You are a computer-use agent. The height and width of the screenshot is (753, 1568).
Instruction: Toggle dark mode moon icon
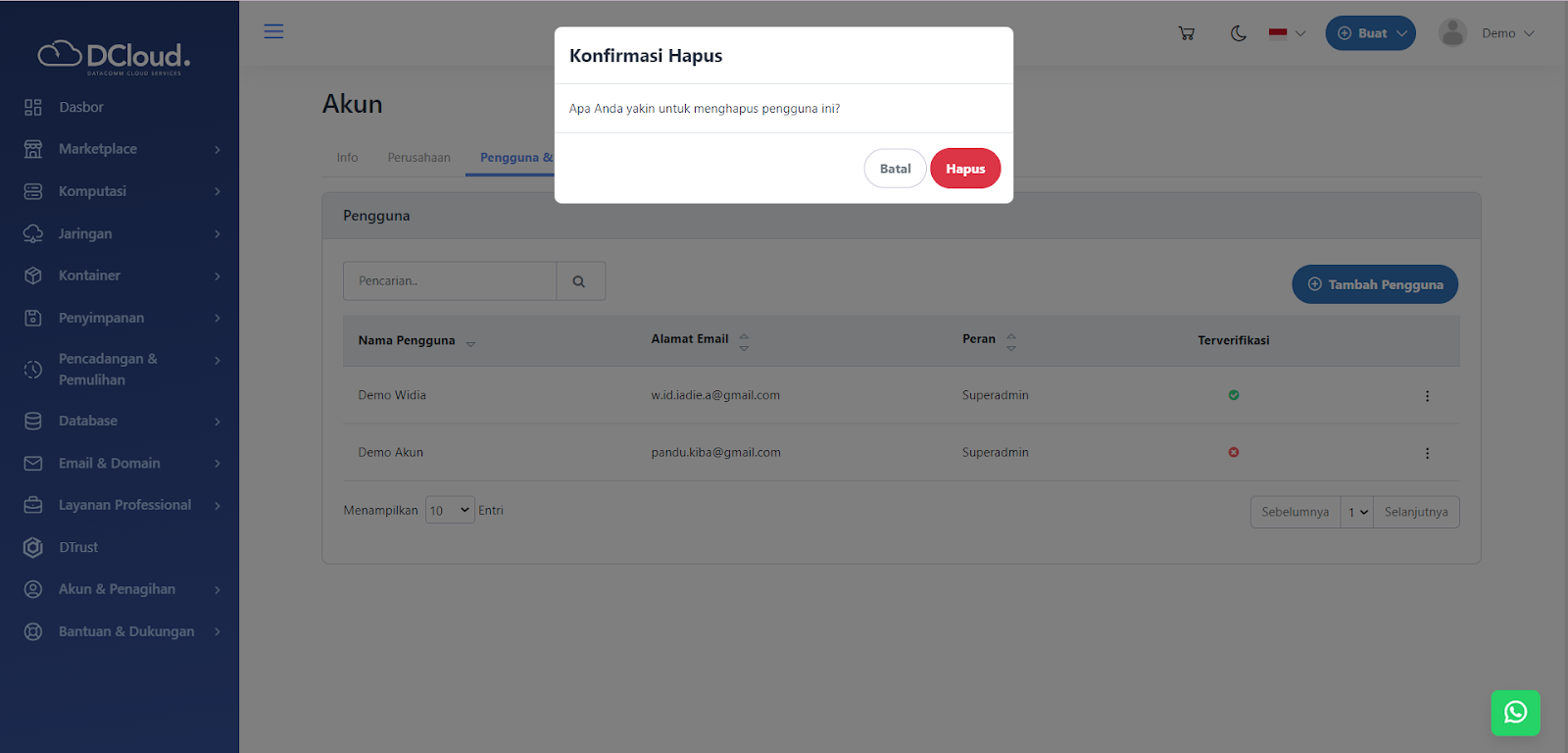(1239, 33)
